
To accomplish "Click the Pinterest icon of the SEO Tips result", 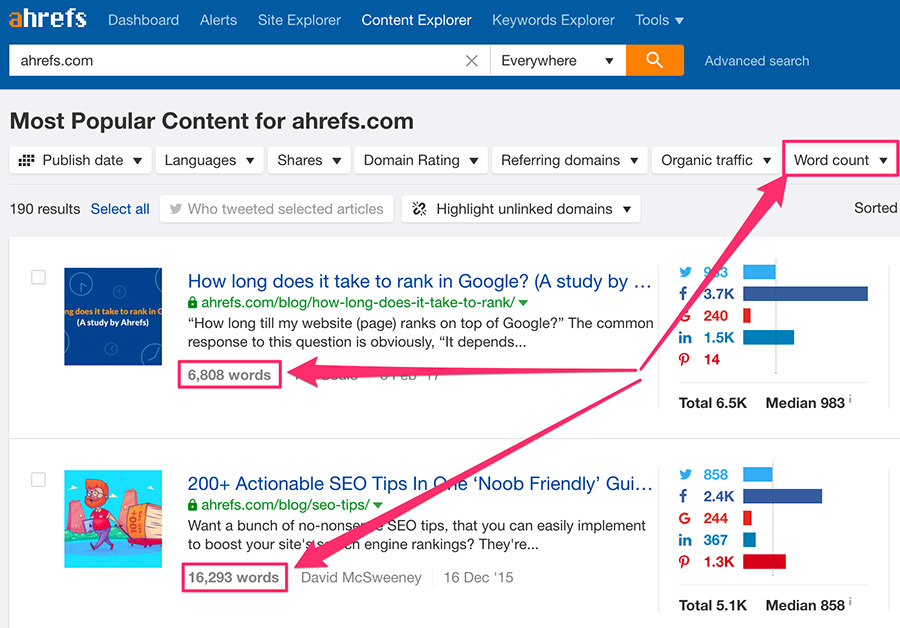I will tap(685, 561).
